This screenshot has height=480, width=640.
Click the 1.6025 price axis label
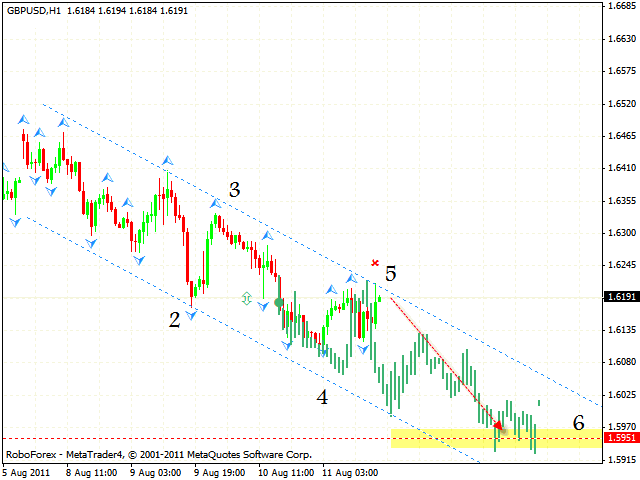tap(622, 395)
